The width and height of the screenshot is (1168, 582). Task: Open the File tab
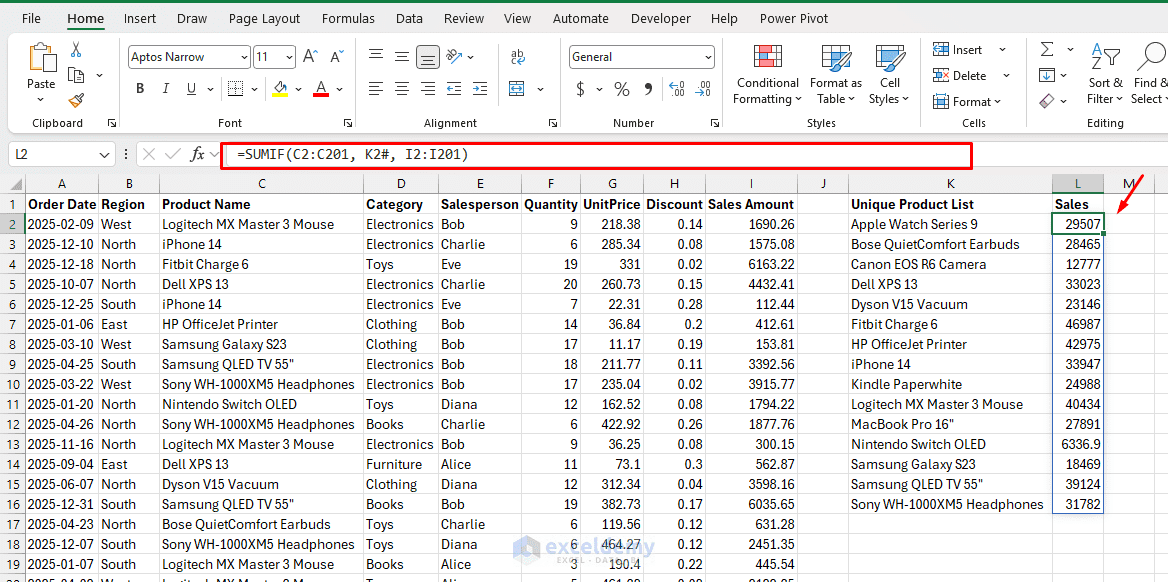click(31, 19)
